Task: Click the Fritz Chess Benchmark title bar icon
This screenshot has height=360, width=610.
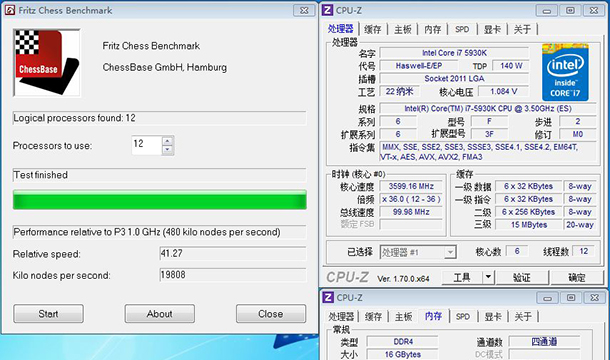Action: point(10,10)
